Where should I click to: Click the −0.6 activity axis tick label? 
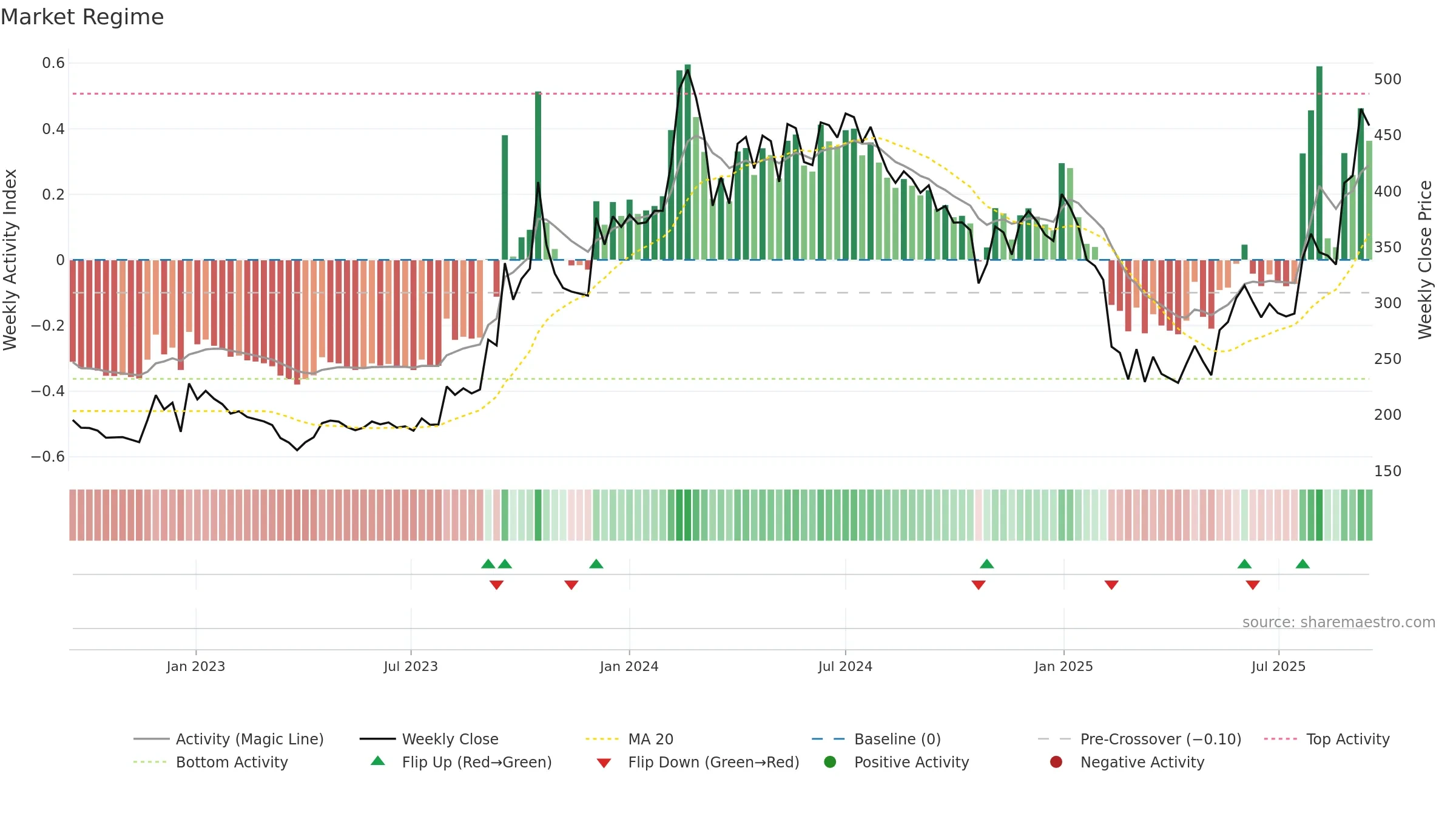(48, 457)
